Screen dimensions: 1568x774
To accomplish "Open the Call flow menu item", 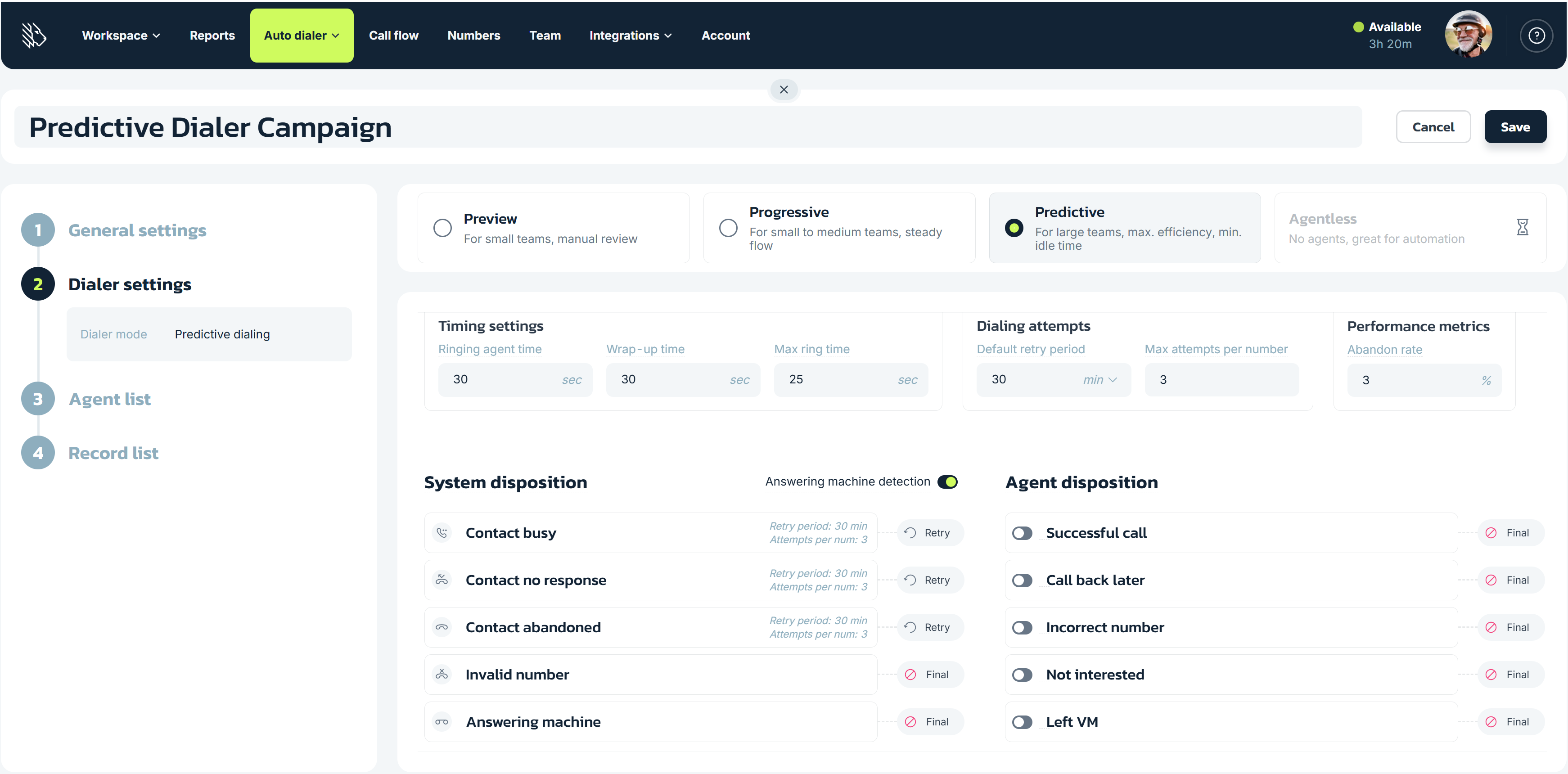I will (x=393, y=35).
